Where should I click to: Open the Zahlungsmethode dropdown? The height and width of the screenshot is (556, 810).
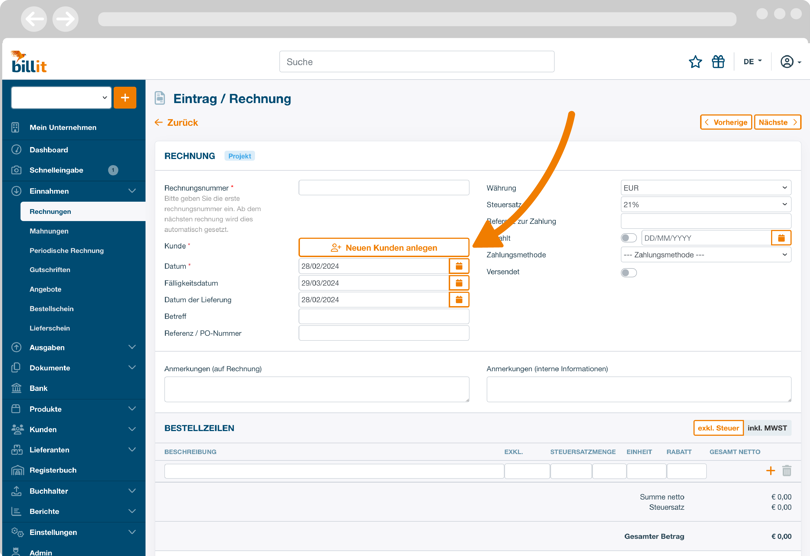point(705,255)
